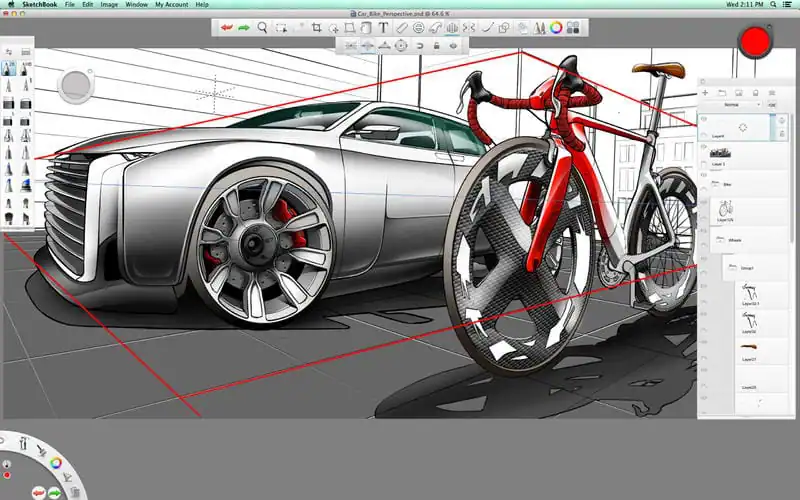This screenshot has width=800, height=500.
Task: Click the gray brush size puck
Action: click(x=76, y=85)
